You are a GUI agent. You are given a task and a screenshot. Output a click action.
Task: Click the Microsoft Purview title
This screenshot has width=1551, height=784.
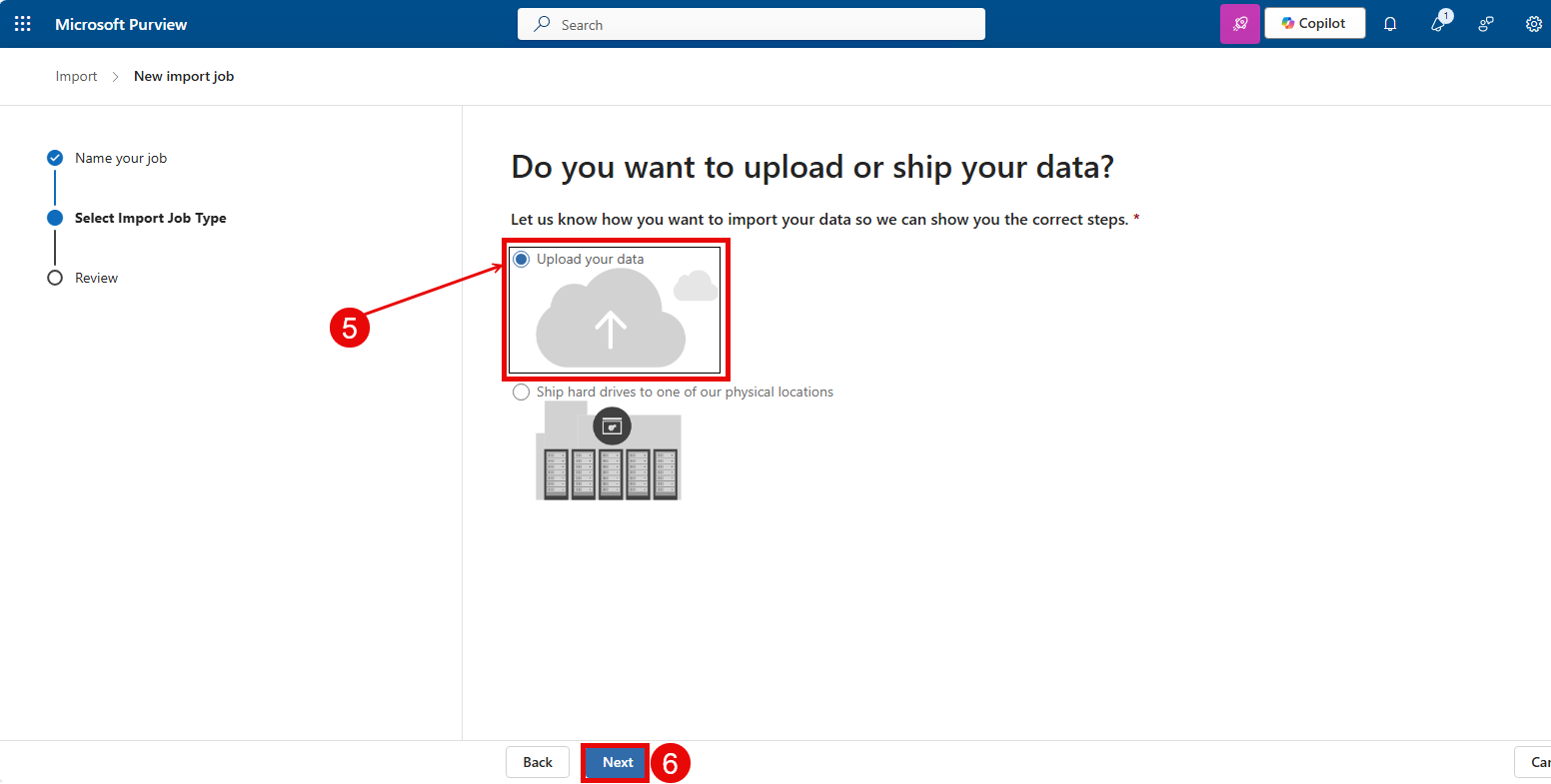pyautogui.click(x=121, y=24)
